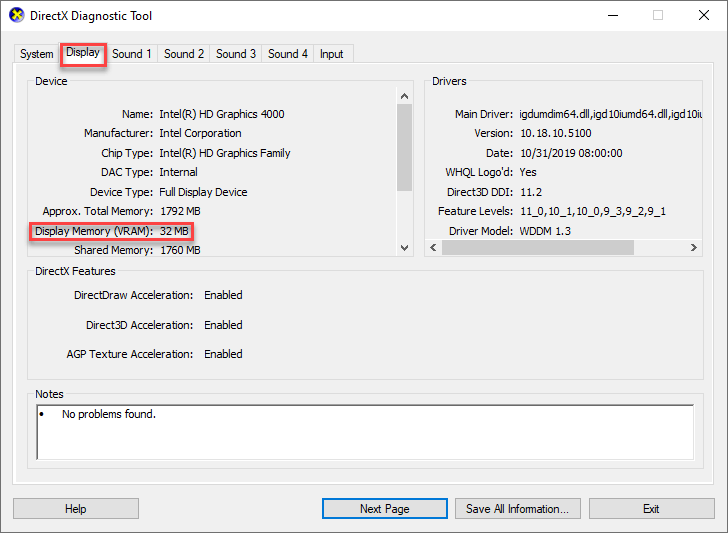Switch to the Sound 3 tab
Image resolution: width=728 pixels, height=533 pixels.
[236, 54]
